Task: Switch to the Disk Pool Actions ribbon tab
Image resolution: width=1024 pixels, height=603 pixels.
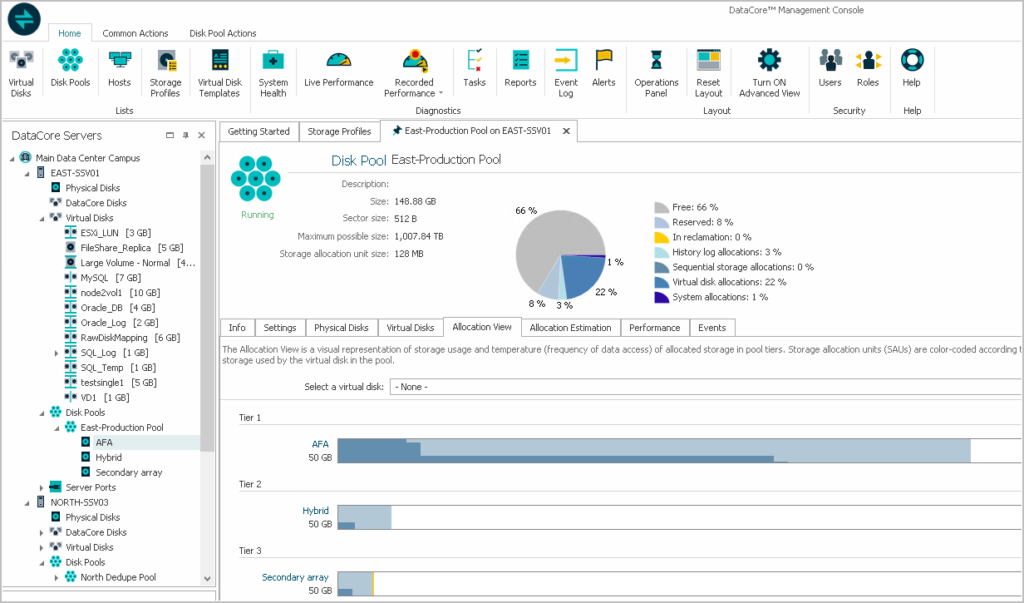Action: click(222, 32)
